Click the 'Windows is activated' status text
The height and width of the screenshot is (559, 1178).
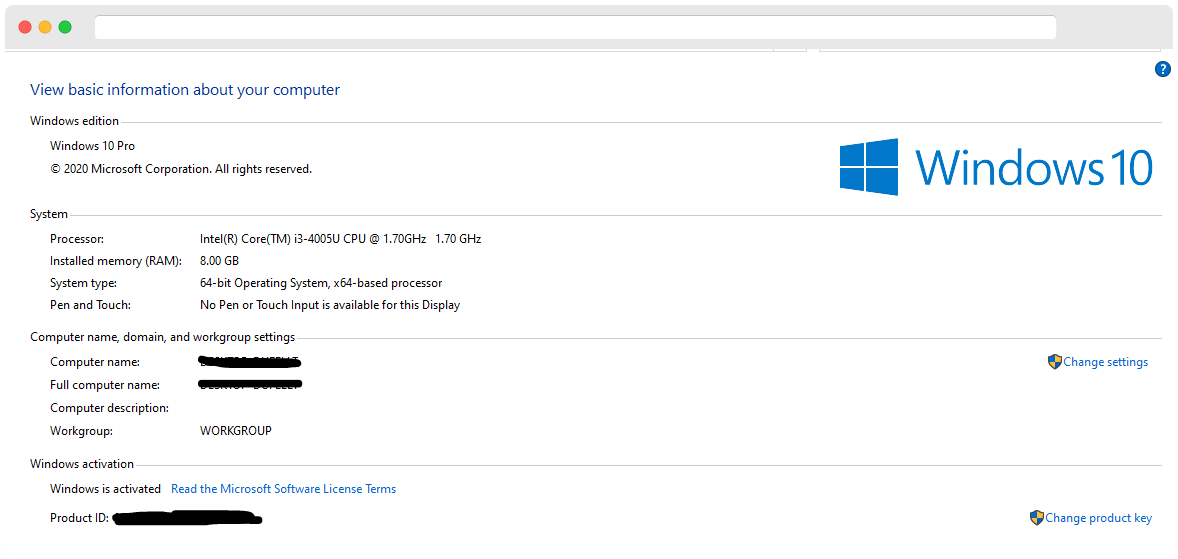click(105, 489)
